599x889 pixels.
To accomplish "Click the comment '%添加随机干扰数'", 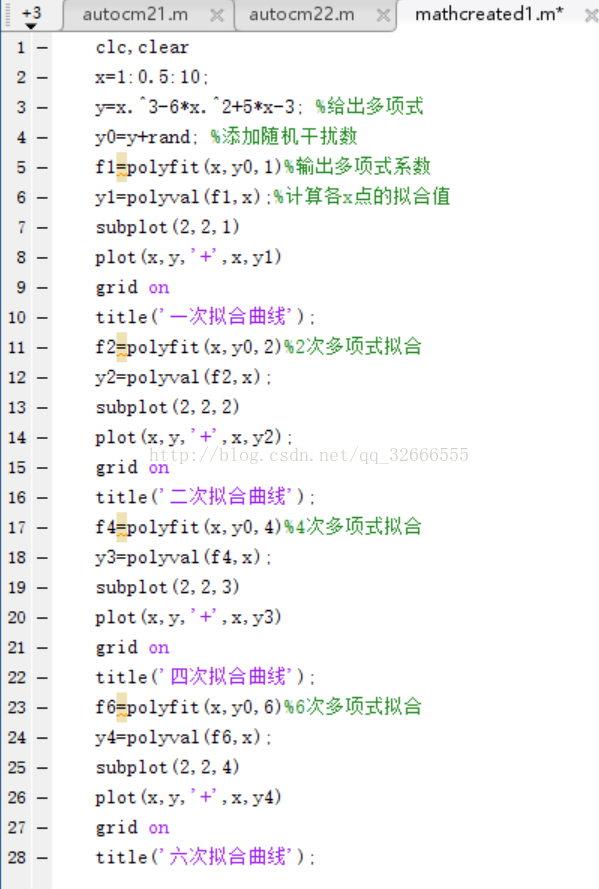I will click(x=284, y=137).
